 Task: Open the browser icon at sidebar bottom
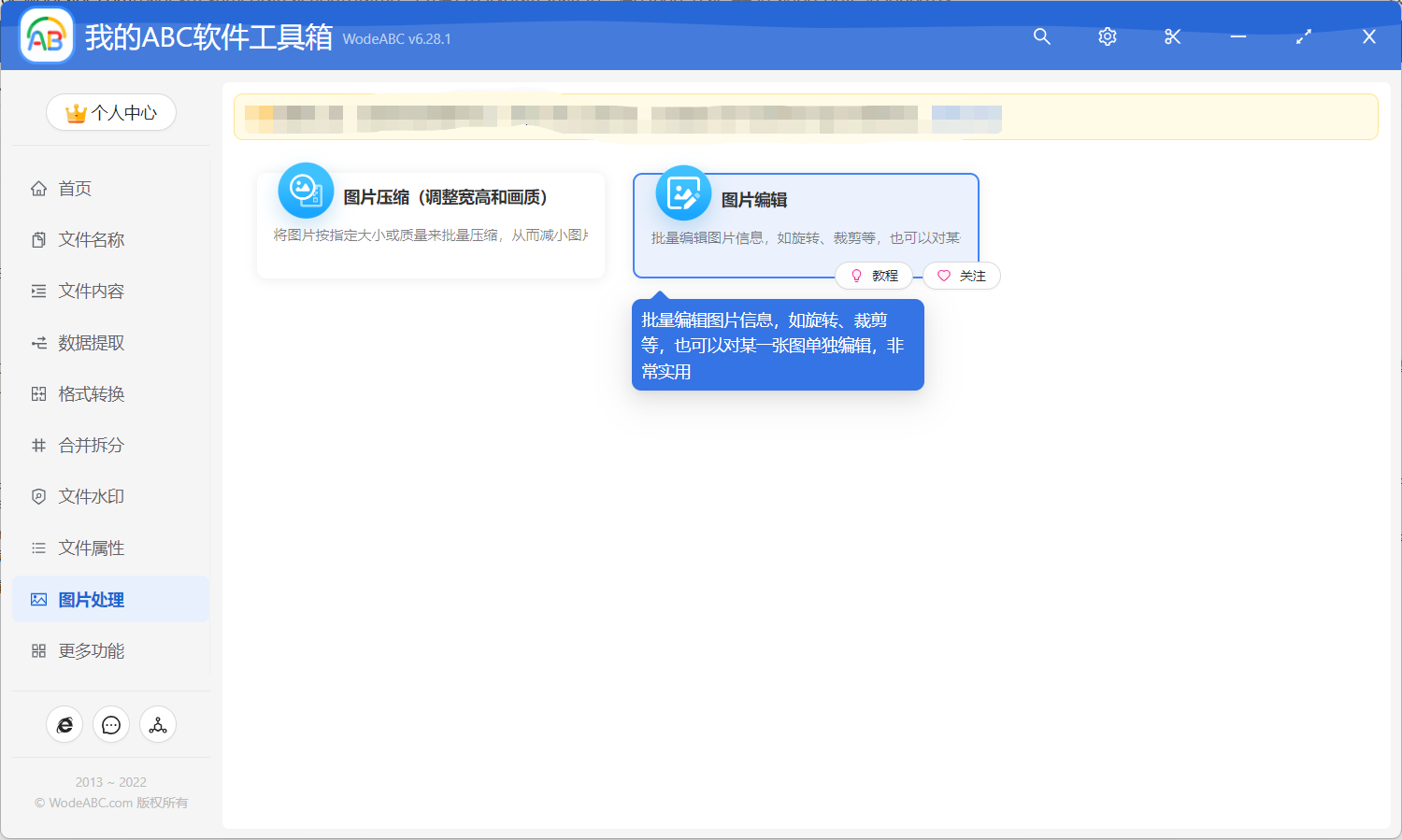coord(64,724)
